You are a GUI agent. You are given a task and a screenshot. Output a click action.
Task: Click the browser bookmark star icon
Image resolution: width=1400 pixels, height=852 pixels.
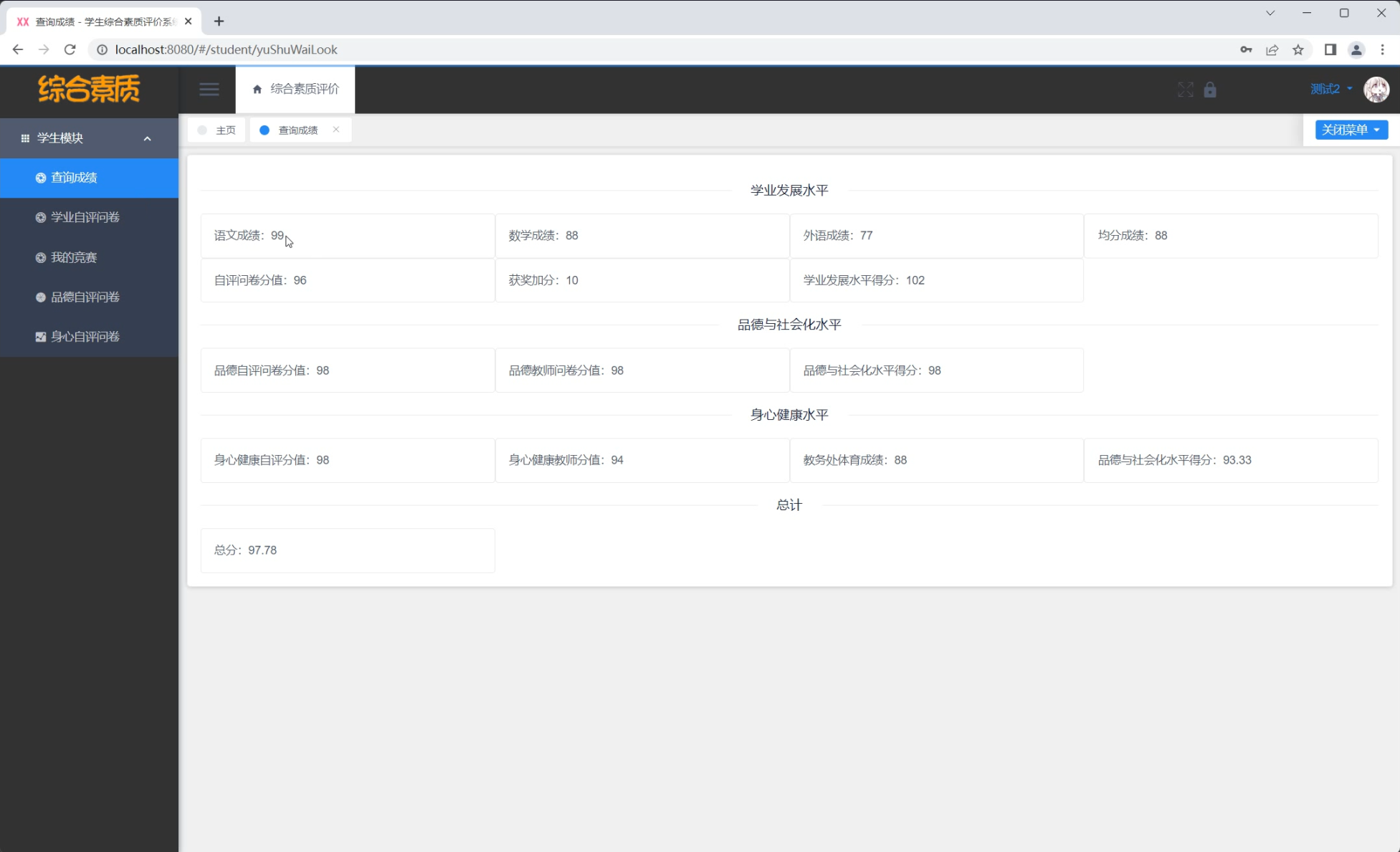coord(1298,49)
